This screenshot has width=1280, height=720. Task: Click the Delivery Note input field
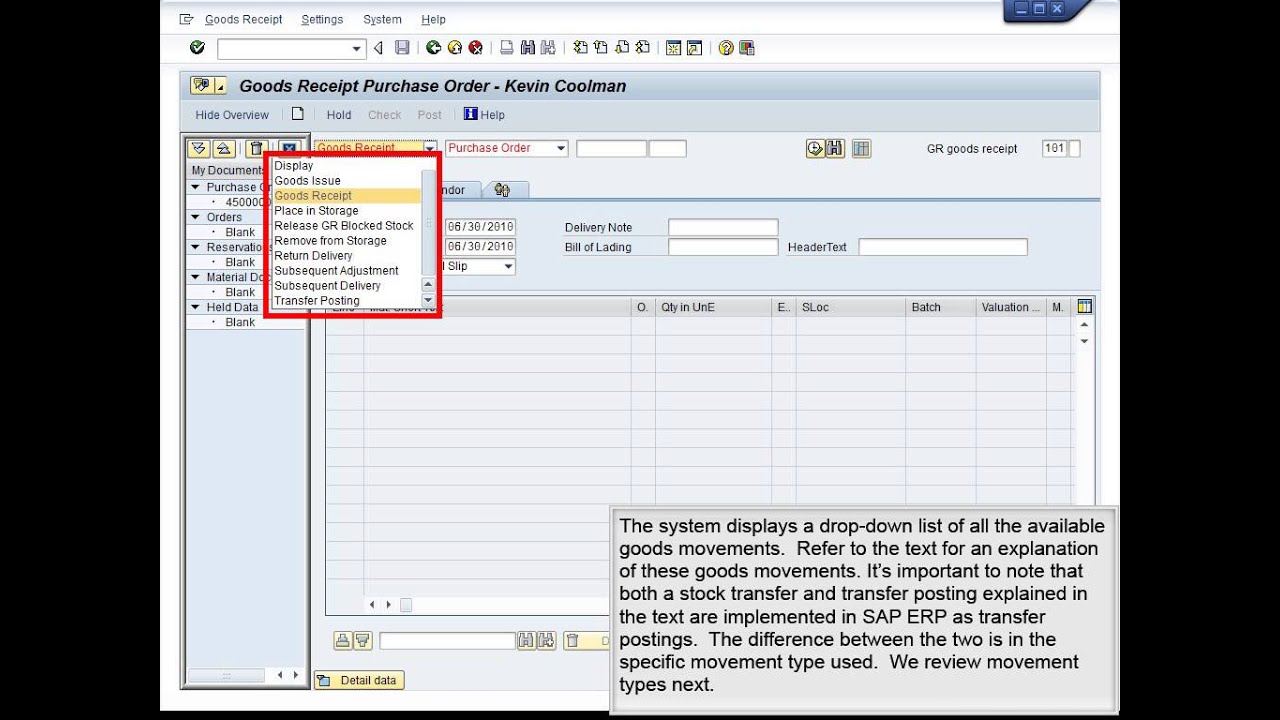(723, 227)
